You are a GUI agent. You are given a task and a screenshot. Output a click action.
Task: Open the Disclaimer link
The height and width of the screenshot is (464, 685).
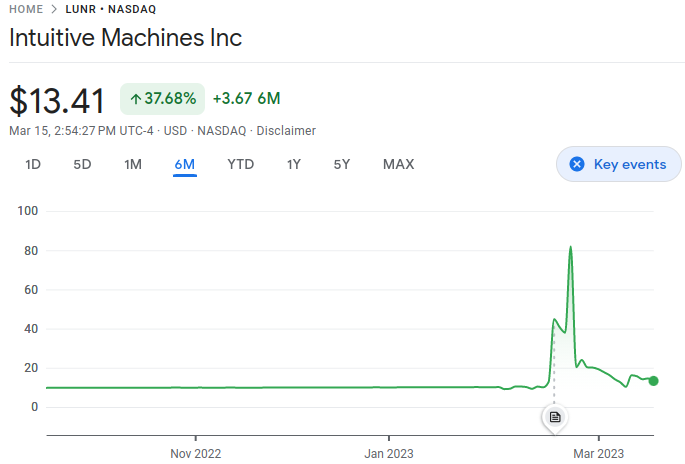[286, 131]
